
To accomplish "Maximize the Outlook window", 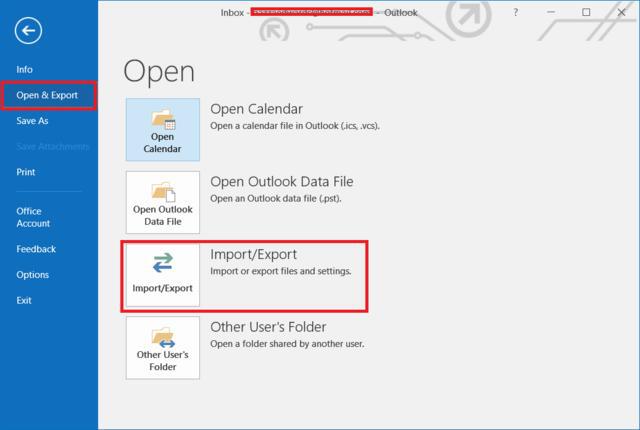I will pos(586,12).
